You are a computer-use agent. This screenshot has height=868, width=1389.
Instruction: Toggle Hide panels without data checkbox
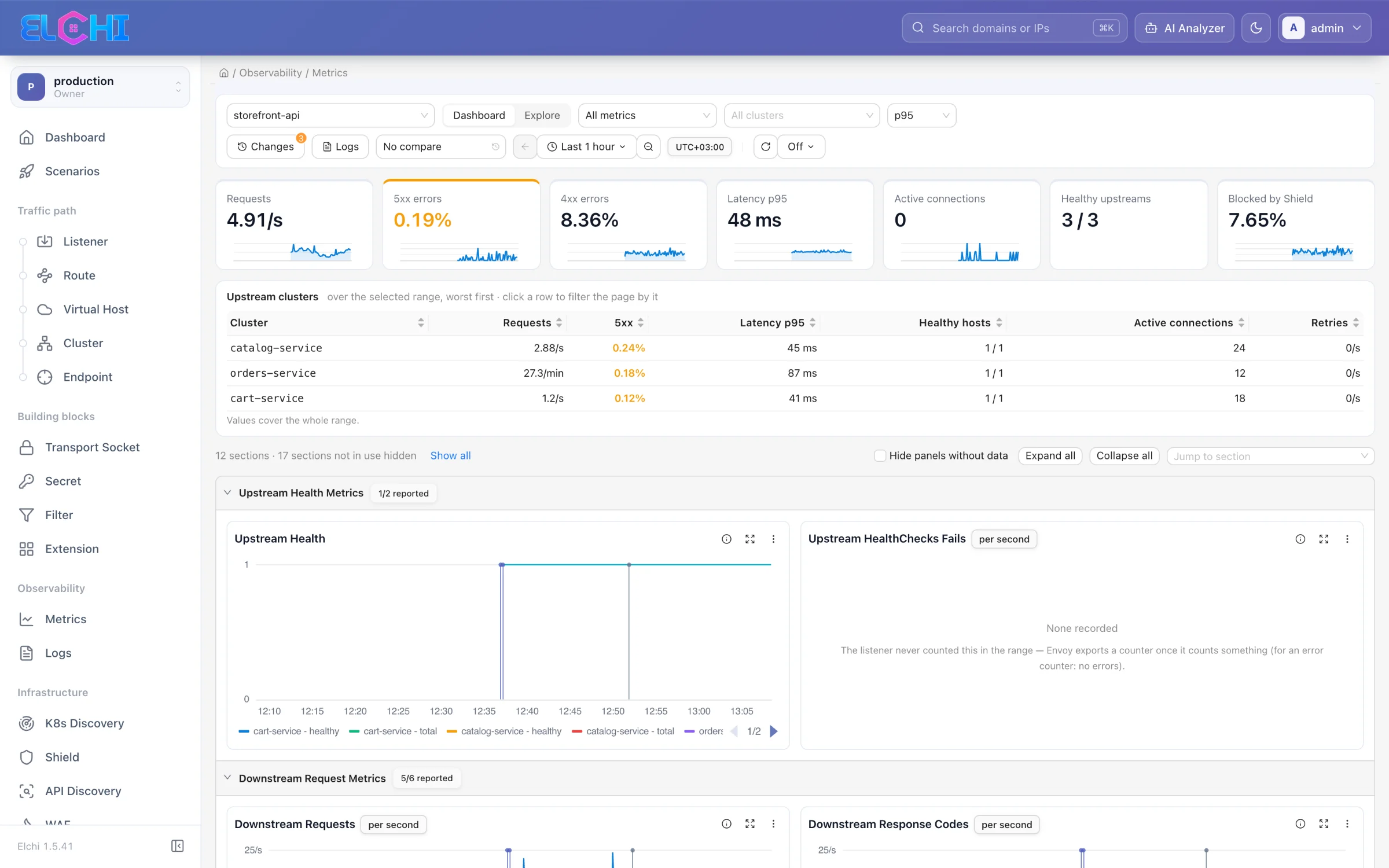880,456
